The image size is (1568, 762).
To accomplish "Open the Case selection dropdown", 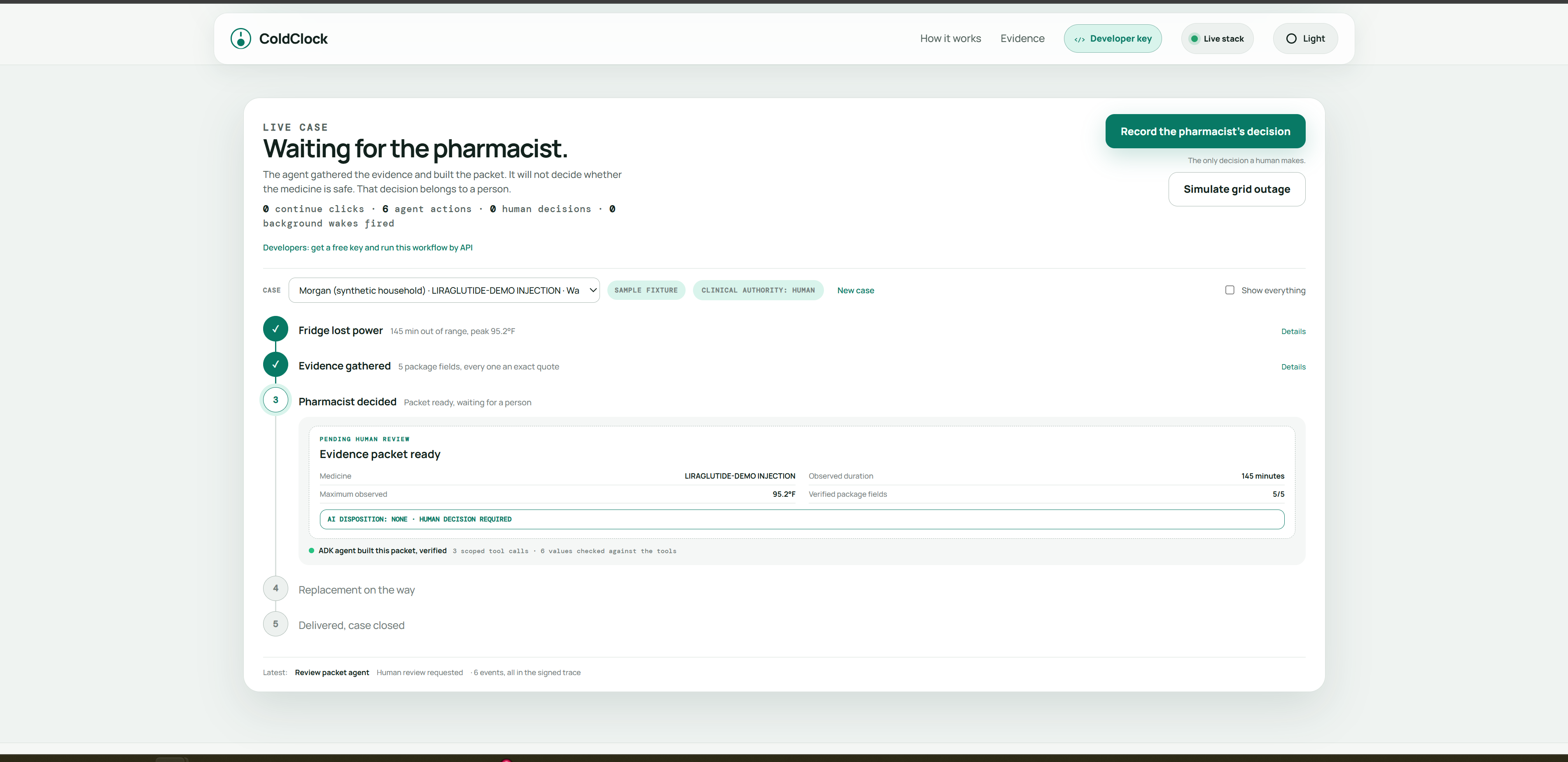I will (x=444, y=290).
